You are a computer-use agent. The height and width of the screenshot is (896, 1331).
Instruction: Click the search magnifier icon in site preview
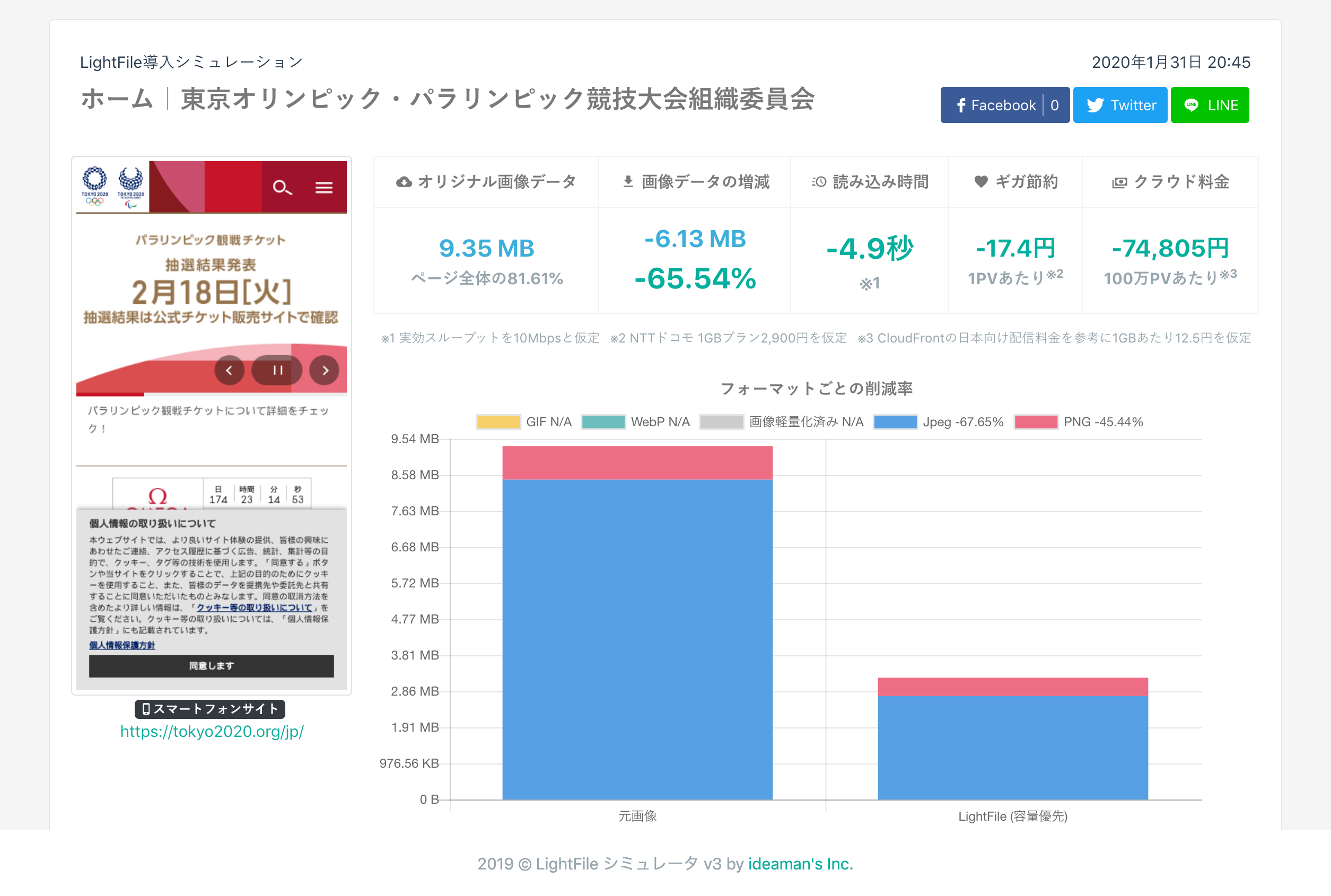(x=282, y=188)
